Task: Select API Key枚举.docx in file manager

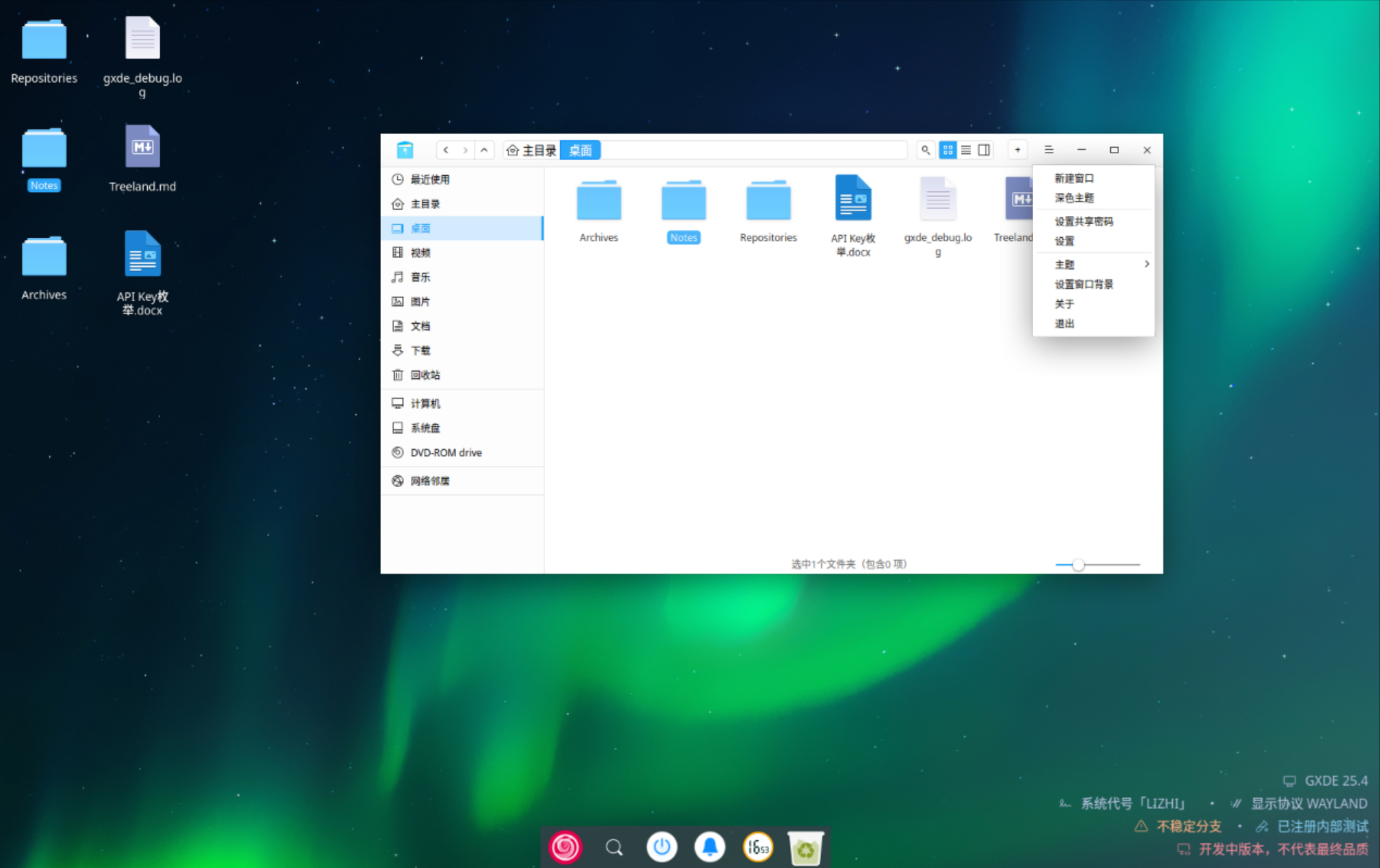Action: 853,217
